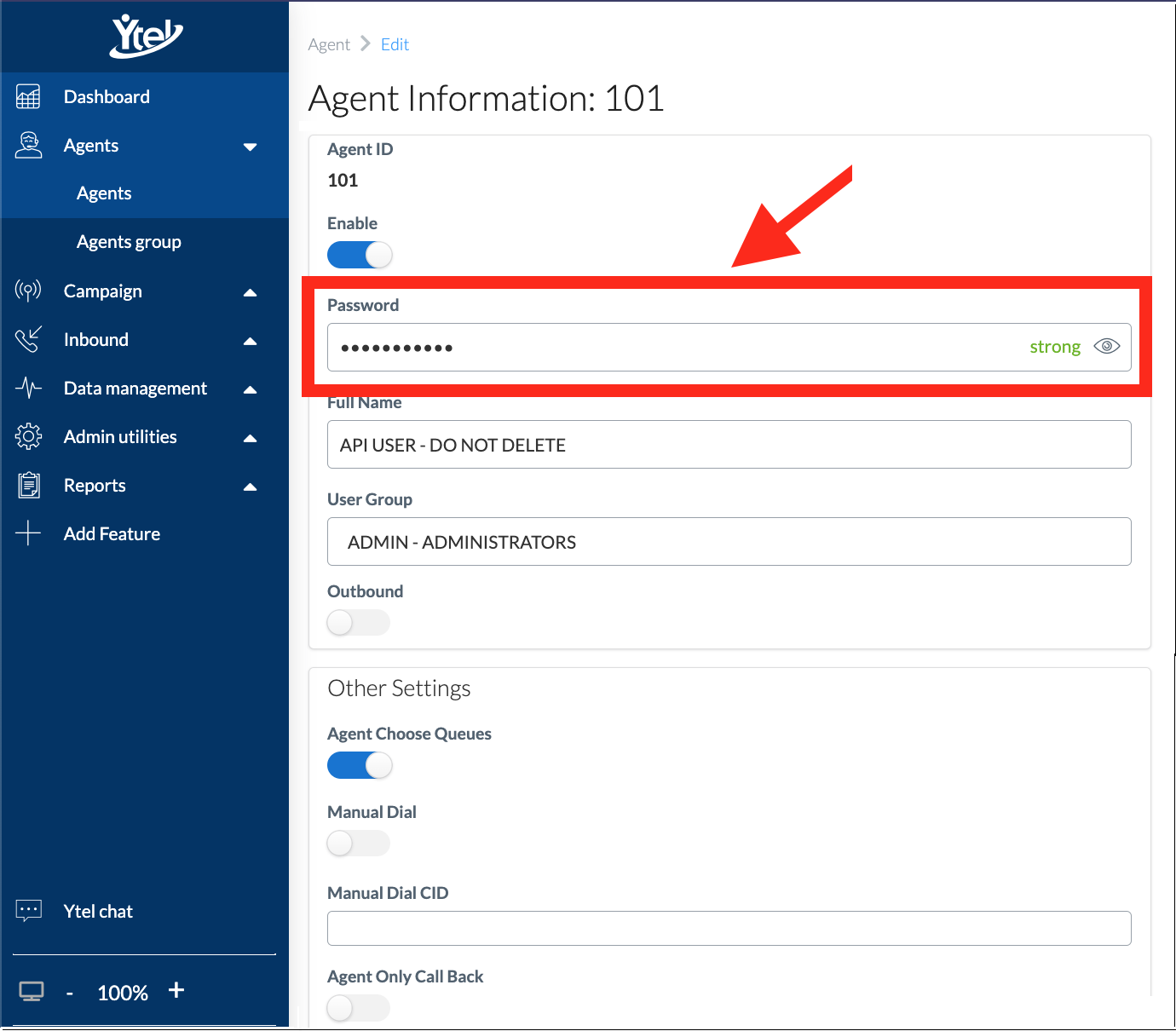Image resolution: width=1176 pixels, height=1031 pixels.
Task: Expand the Inbound menu arrow
Action: (250, 341)
